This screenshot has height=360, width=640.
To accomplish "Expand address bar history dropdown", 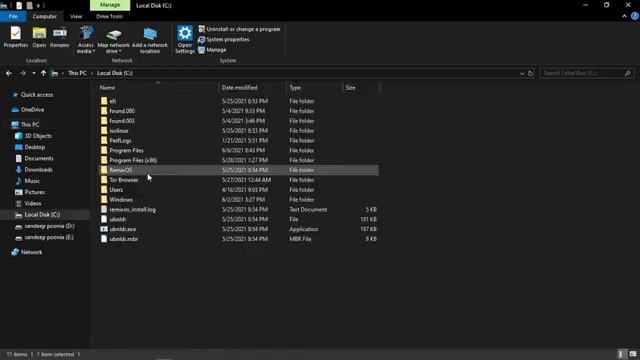I will (522, 73).
